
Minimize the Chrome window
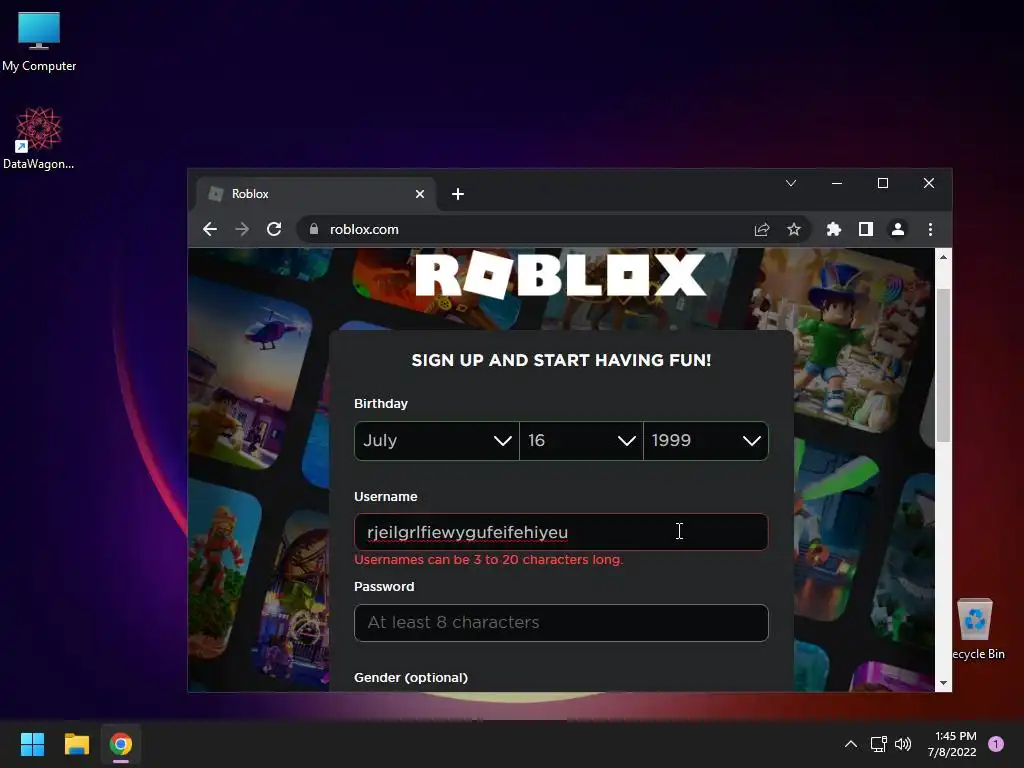click(x=837, y=183)
